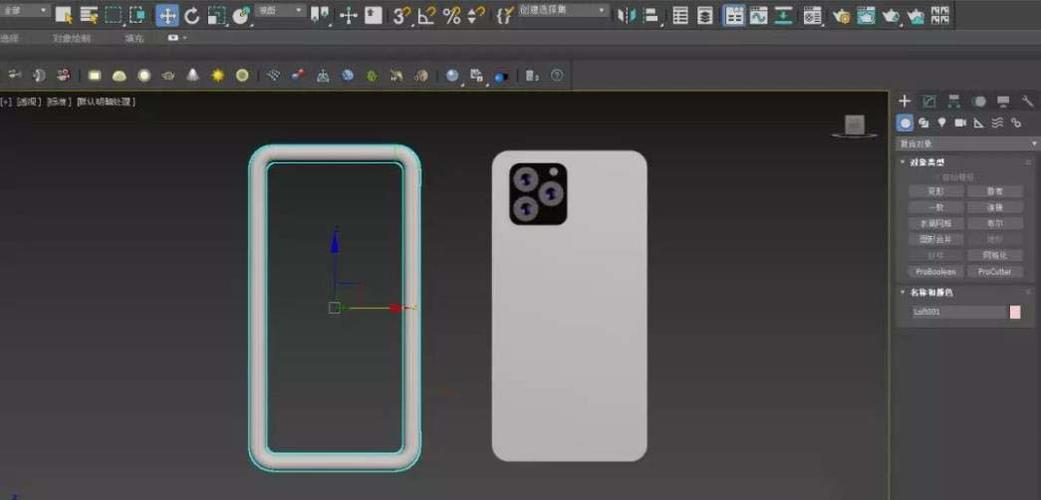
Task: Toggle the Ribbon display button
Action: click(734, 15)
